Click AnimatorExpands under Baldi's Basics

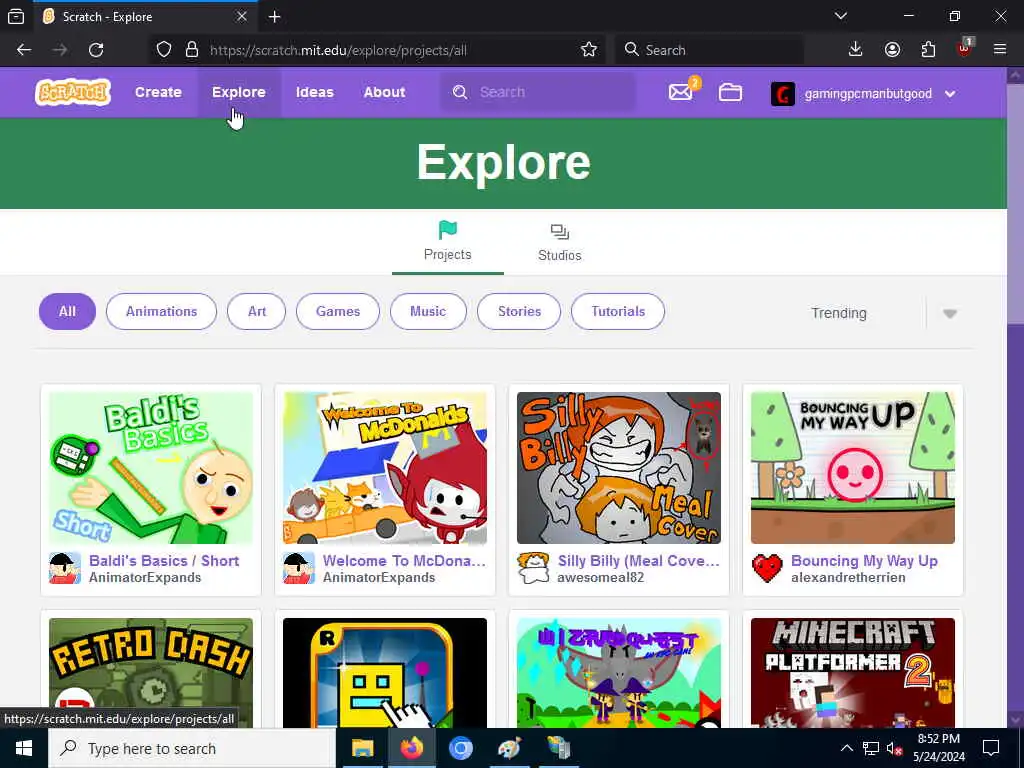click(145, 578)
